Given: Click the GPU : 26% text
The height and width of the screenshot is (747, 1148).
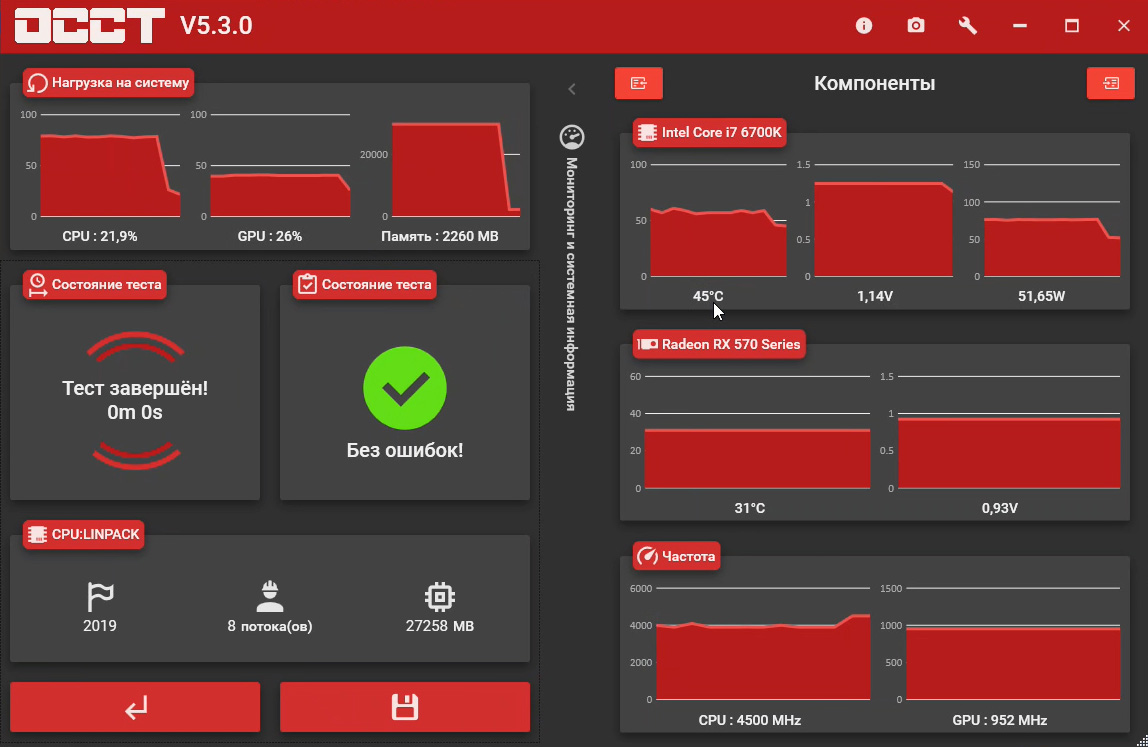Looking at the screenshot, I should pos(269,237).
